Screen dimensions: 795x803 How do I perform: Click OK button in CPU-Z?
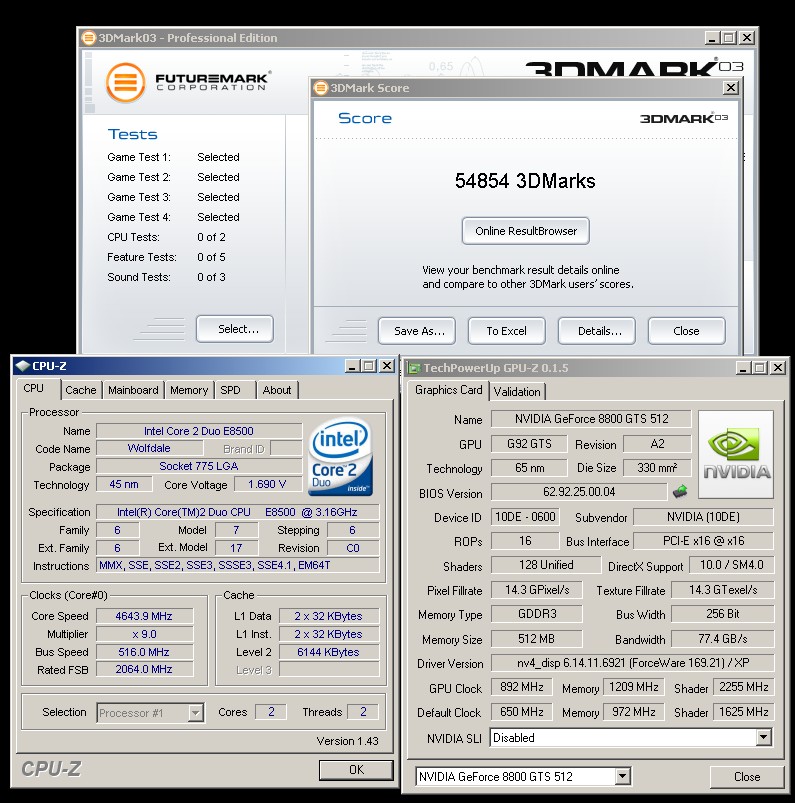pyautogui.click(x=356, y=770)
